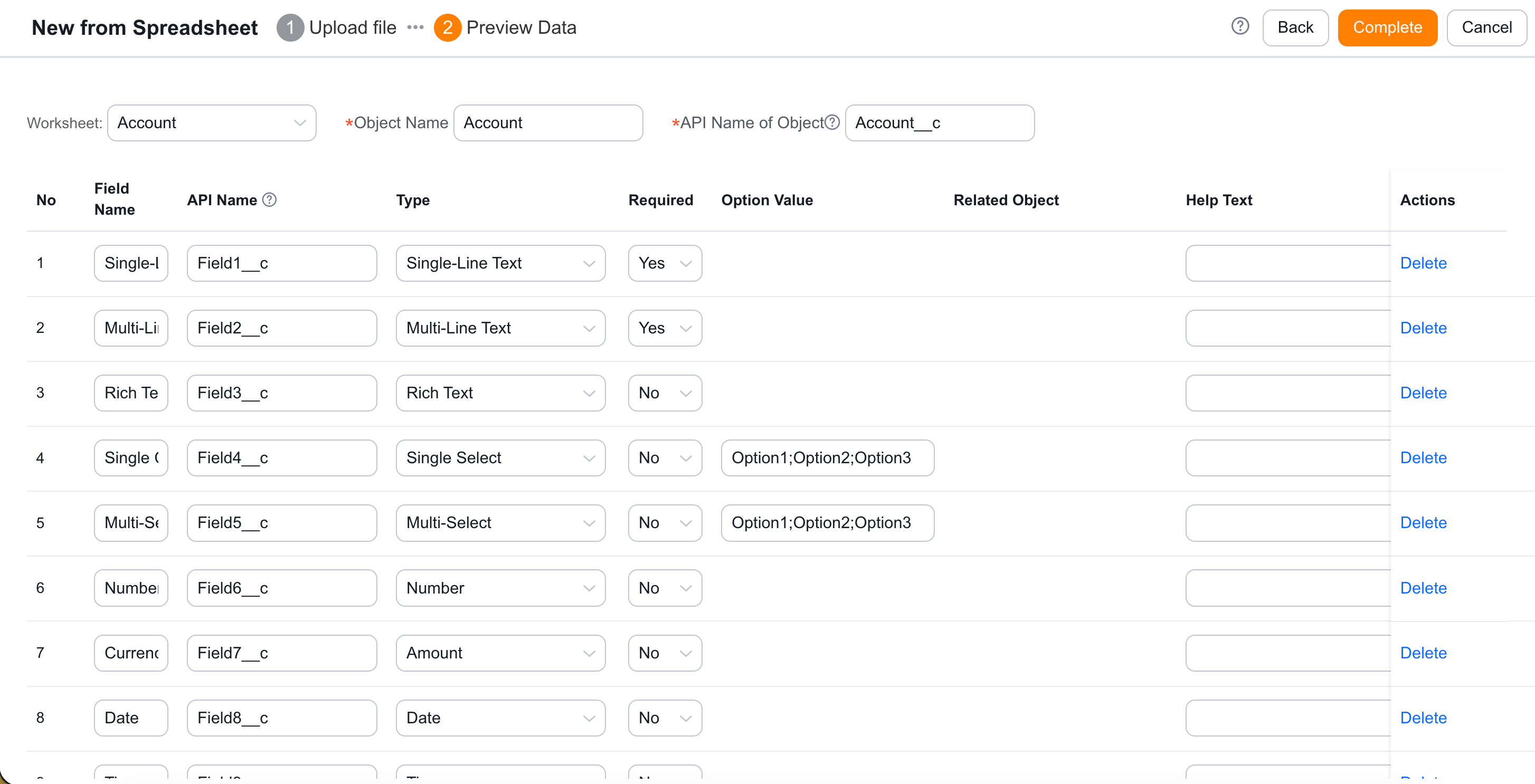Change the Required dropdown for Field3__c
The image size is (1535, 784).
point(665,393)
